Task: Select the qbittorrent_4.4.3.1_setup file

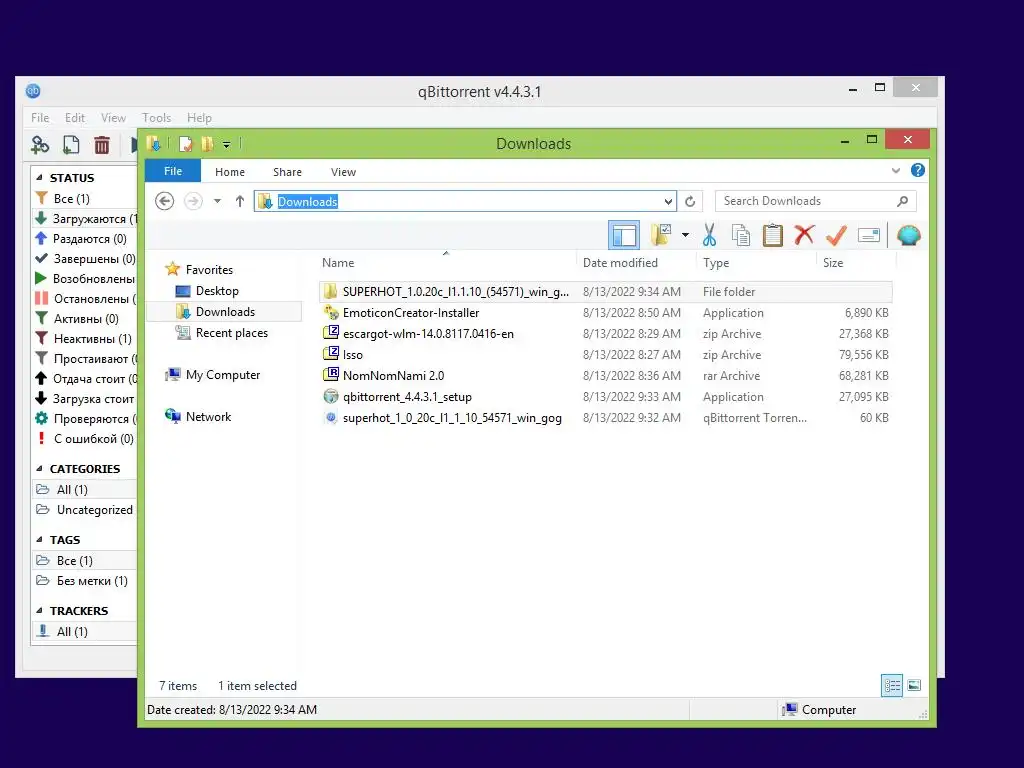Action: (x=605, y=396)
